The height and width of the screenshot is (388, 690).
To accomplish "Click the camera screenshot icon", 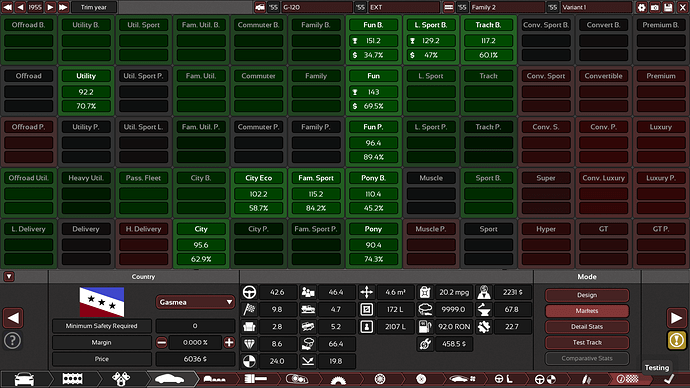I will tap(655, 7).
